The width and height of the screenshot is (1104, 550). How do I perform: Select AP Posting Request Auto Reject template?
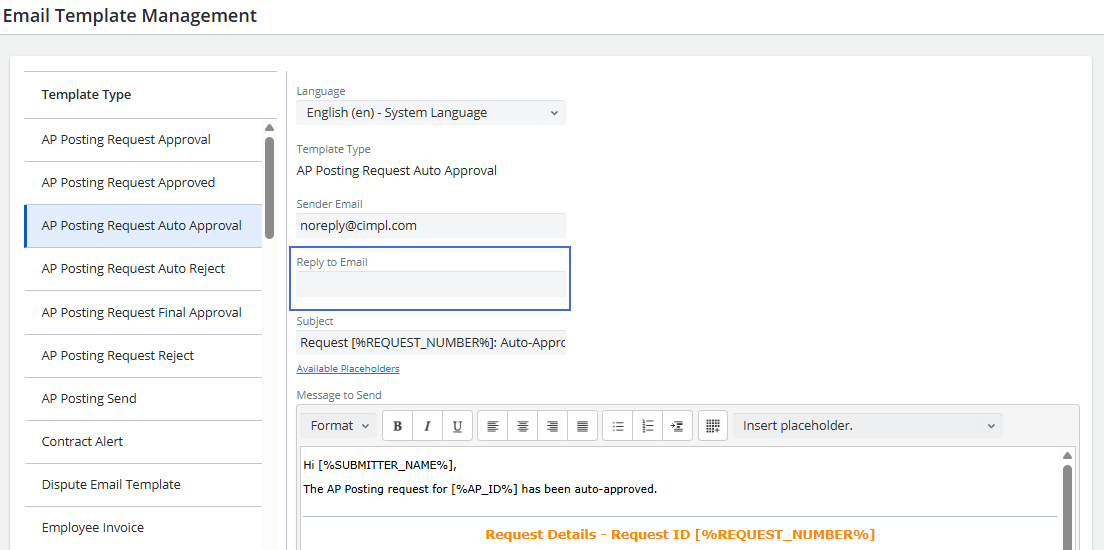(x=144, y=269)
